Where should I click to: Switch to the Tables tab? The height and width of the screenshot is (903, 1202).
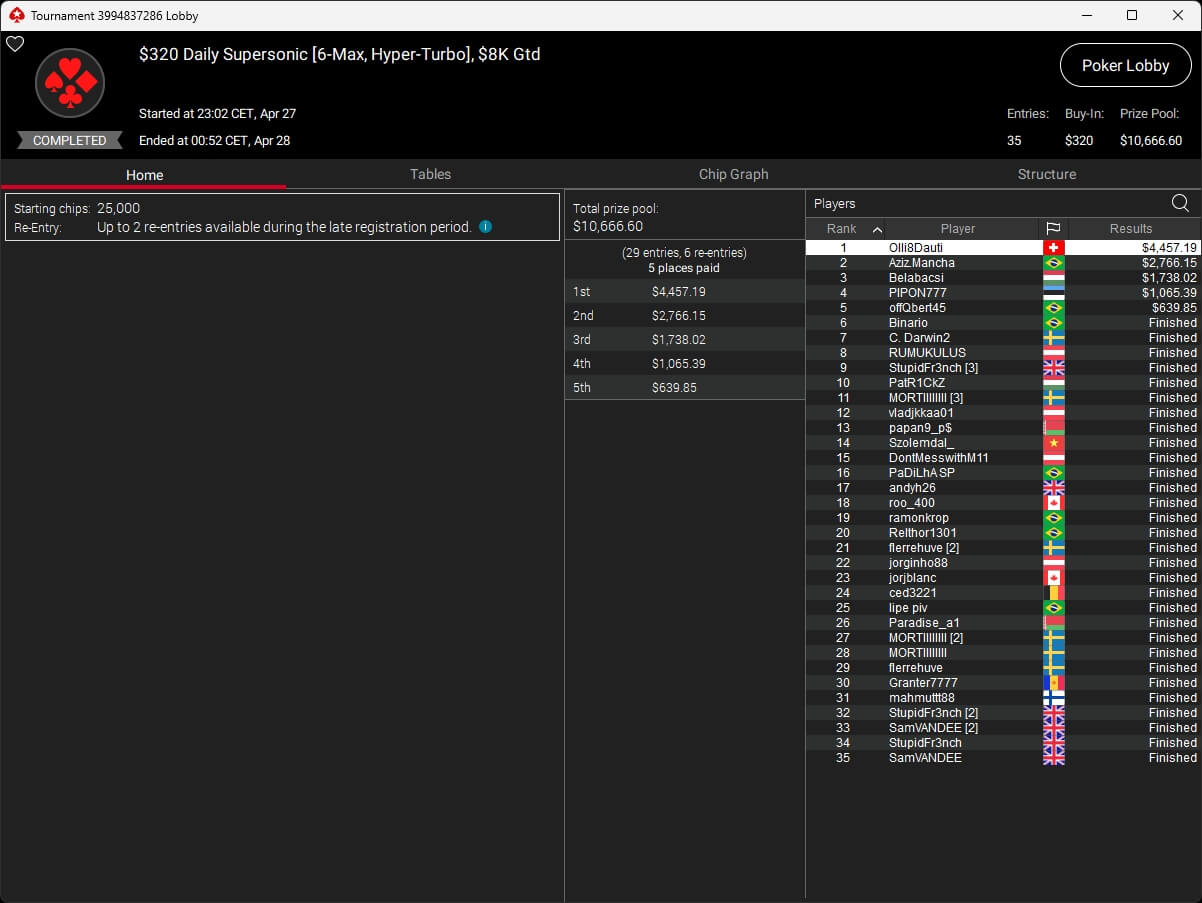pyautogui.click(x=430, y=174)
